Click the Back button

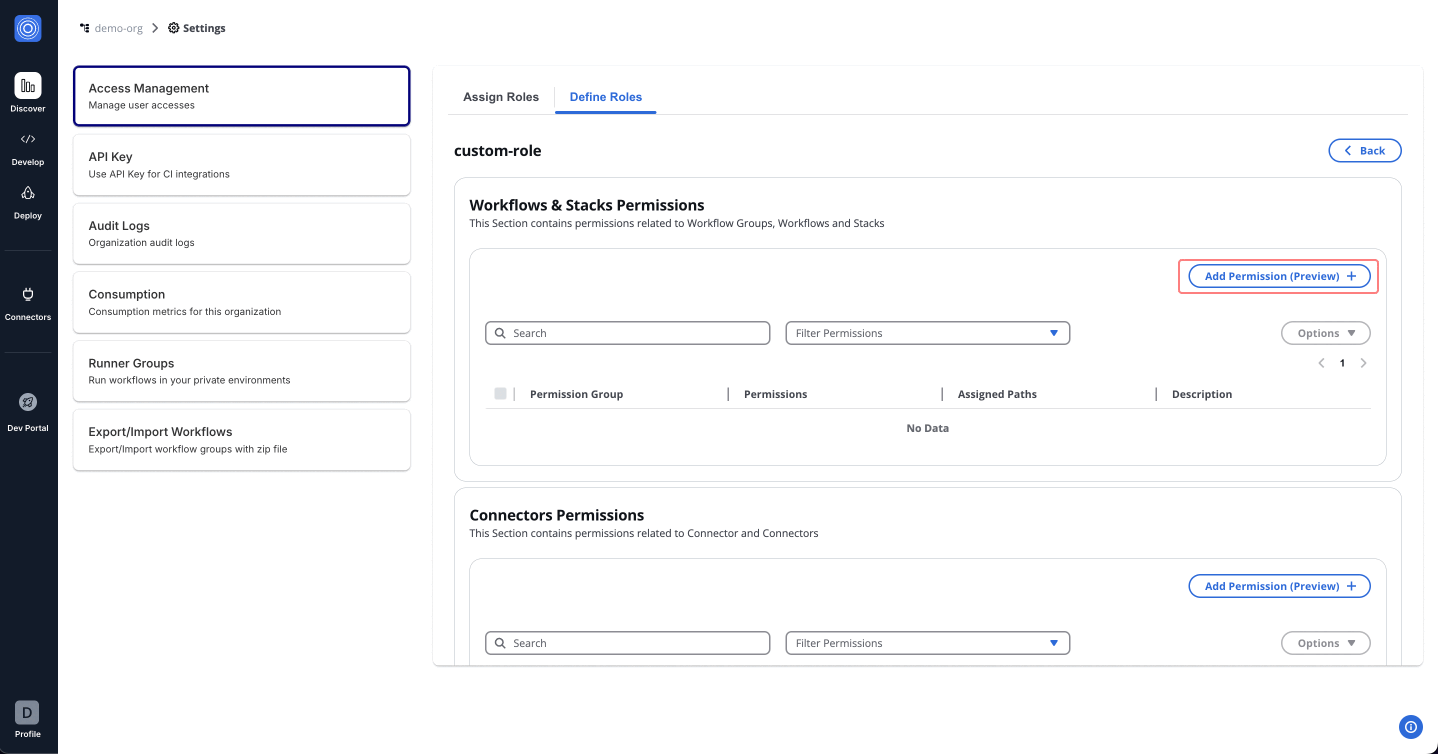click(x=1364, y=150)
